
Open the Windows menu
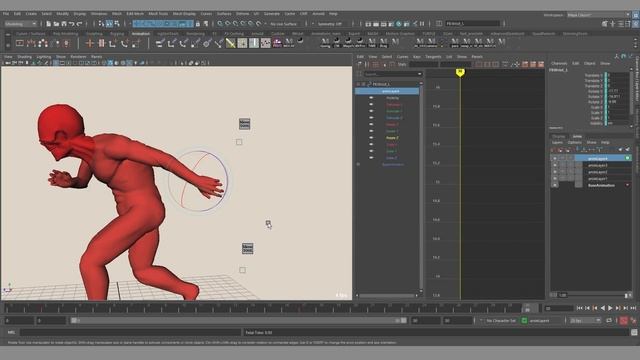[x=99, y=14]
